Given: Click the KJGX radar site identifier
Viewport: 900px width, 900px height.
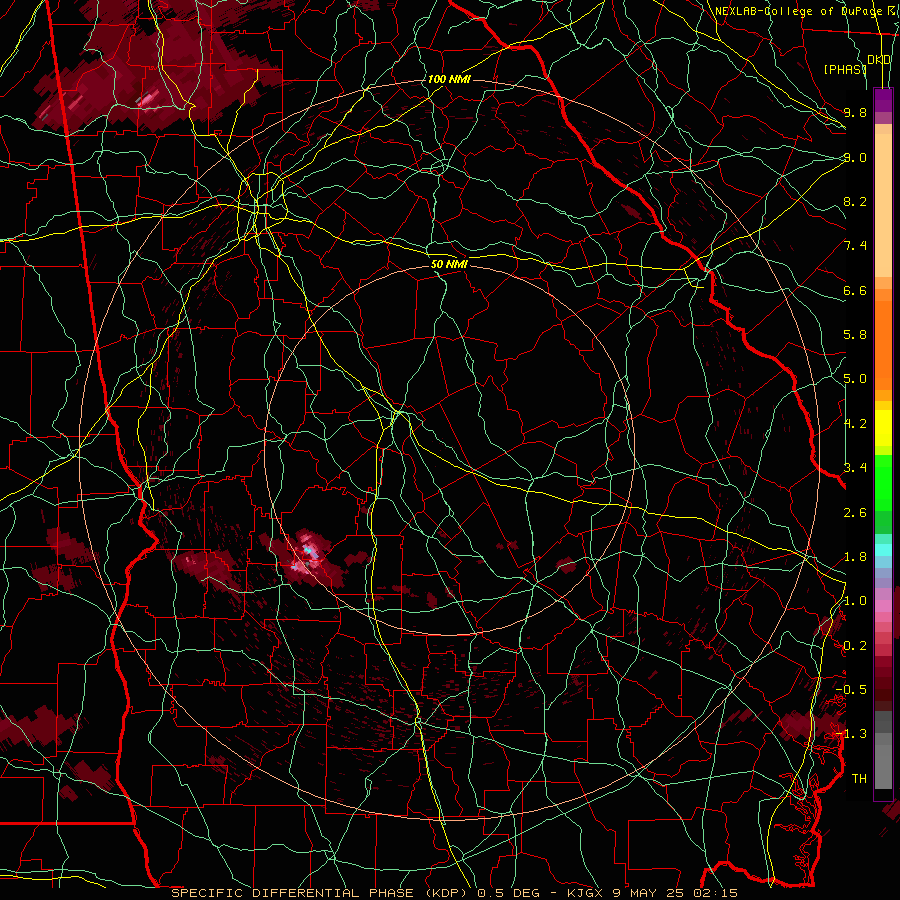Looking at the screenshot, I should click(587, 893).
